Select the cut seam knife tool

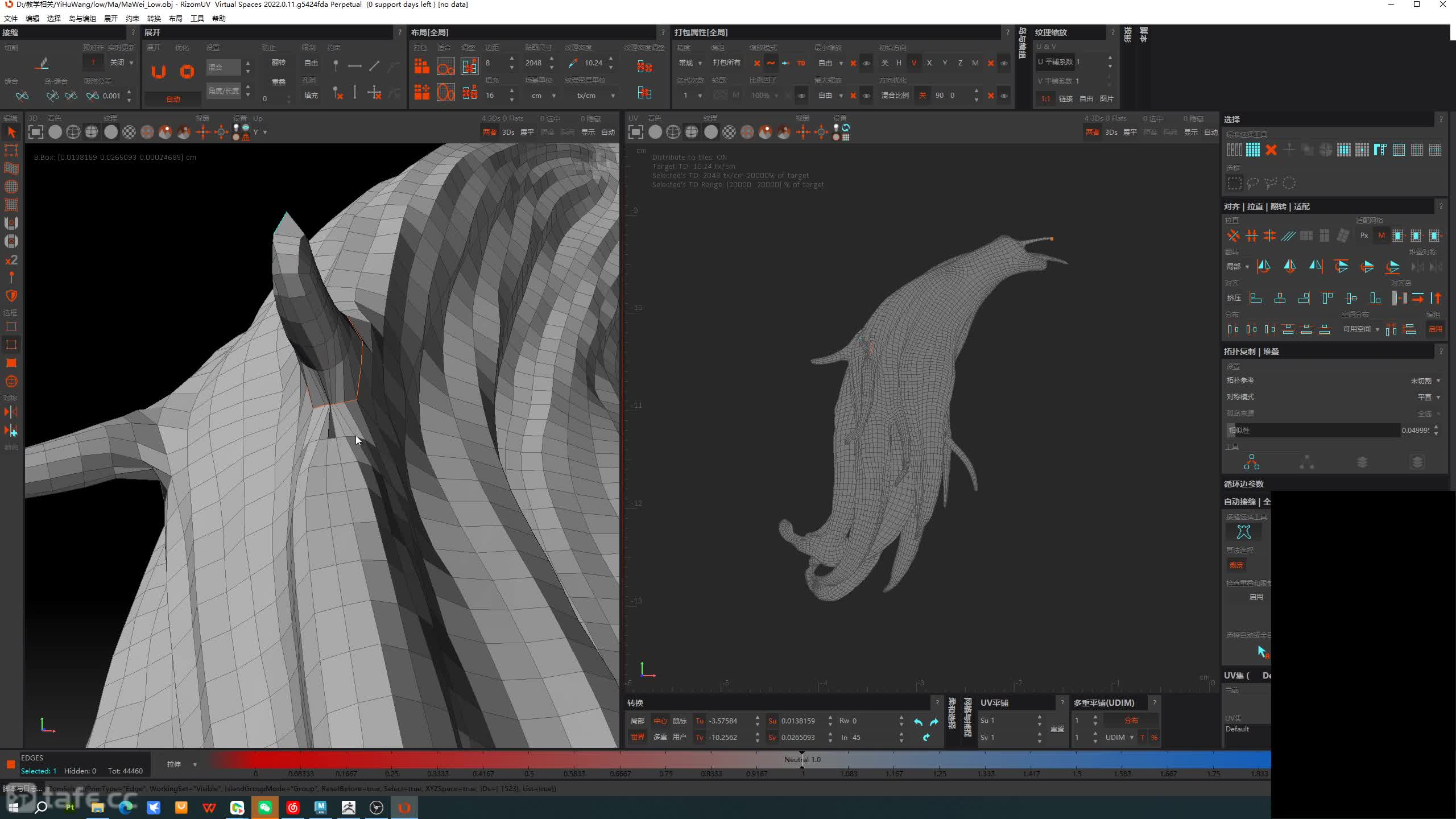click(42, 63)
